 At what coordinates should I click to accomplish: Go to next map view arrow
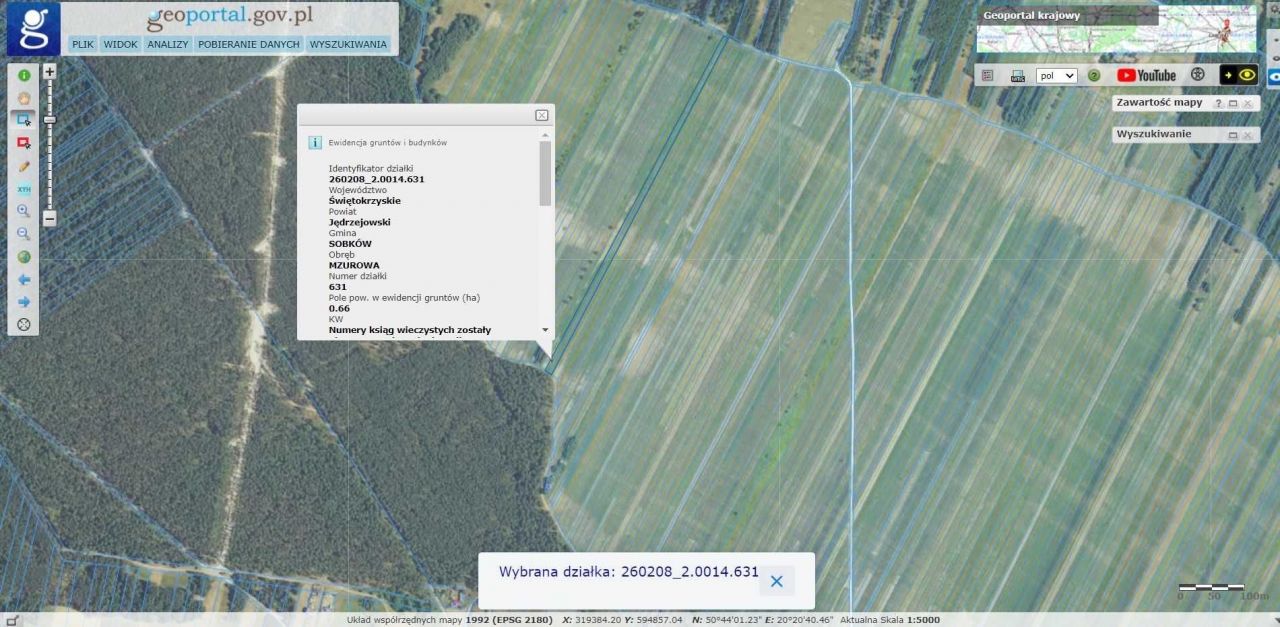click(24, 302)
